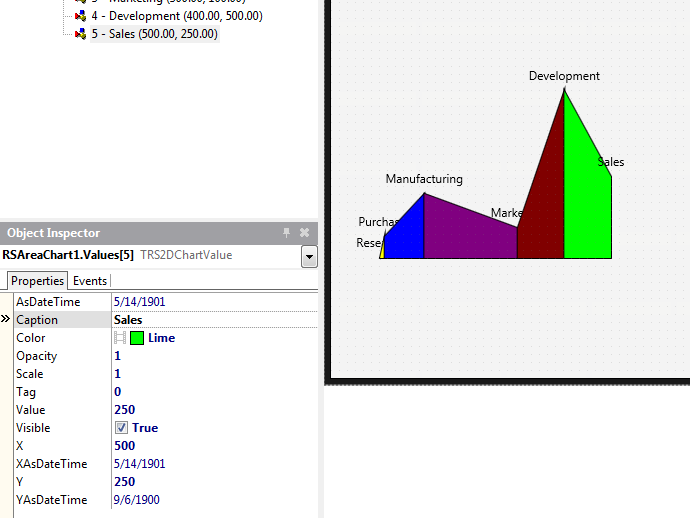Viewport: 690px width, 518px height.
Task: Open the RSAreaChart1.Values[5] object selector dropdown
Action: pos(309,257)
